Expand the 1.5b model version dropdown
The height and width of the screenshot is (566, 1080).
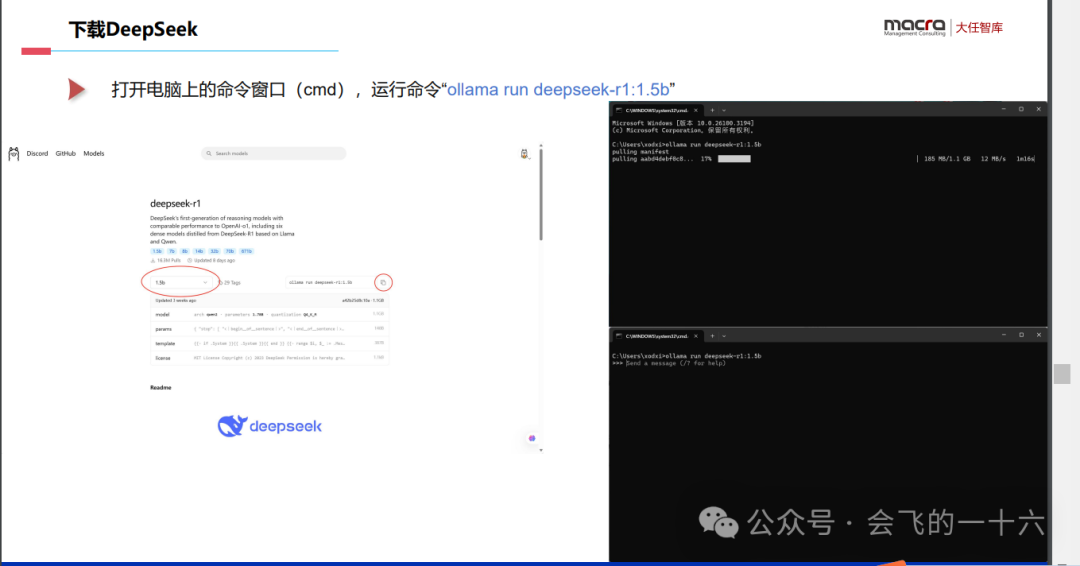181,282
